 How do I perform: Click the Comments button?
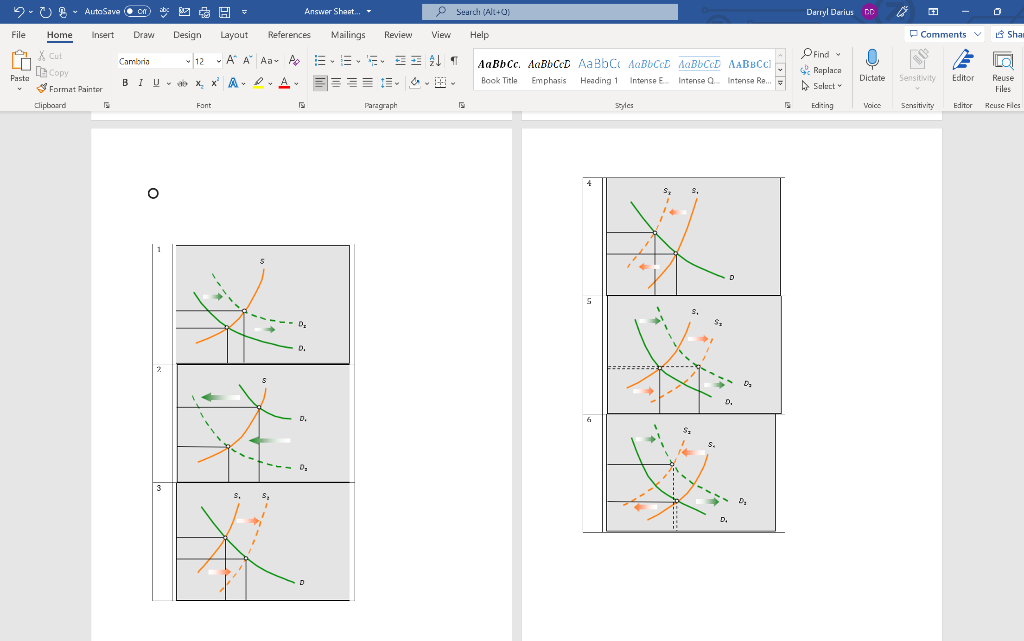944,34
